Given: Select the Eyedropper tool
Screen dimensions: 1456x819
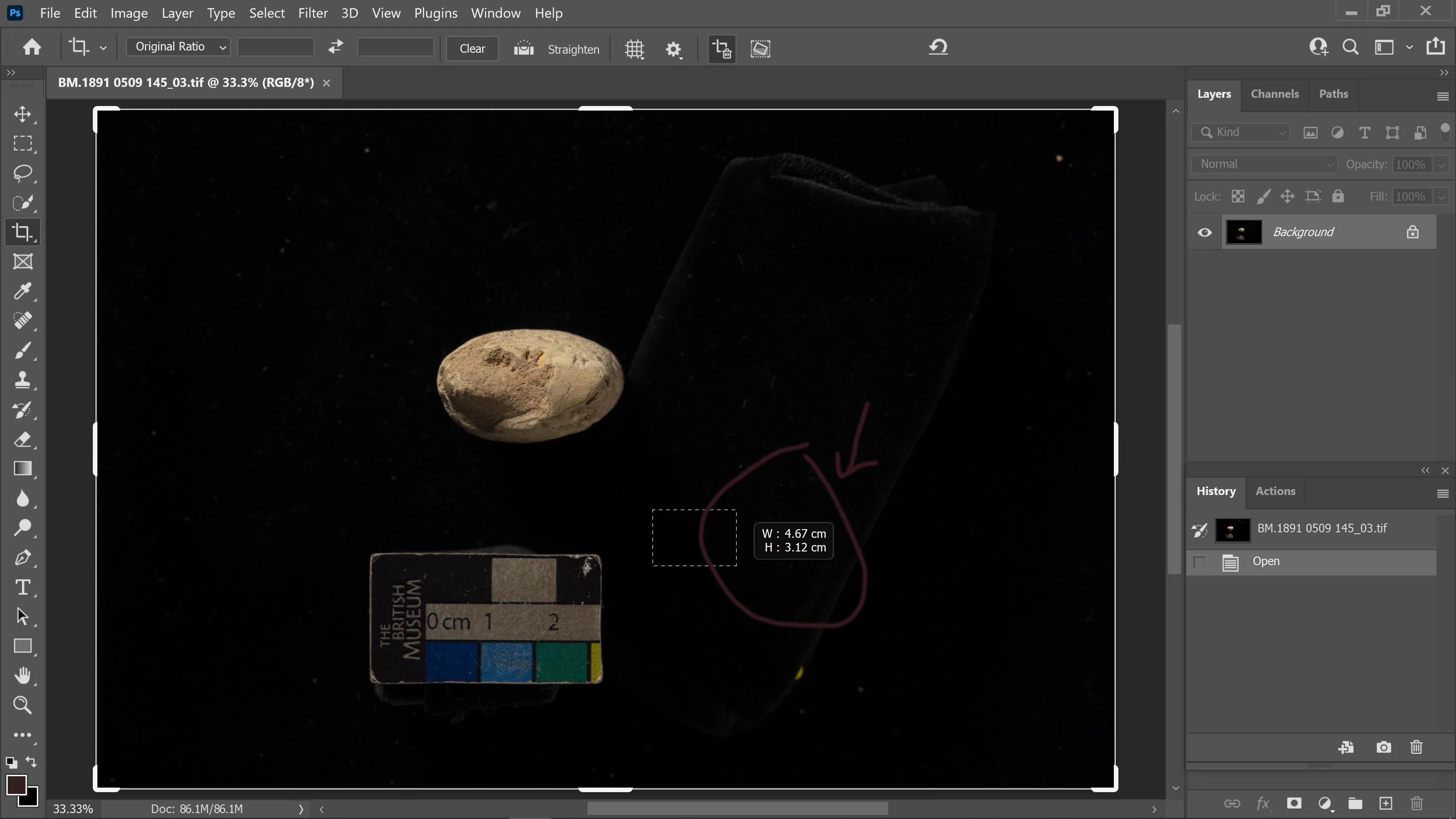Looking at the screenshot, I should pyautogui.click(x=23, y=291).
